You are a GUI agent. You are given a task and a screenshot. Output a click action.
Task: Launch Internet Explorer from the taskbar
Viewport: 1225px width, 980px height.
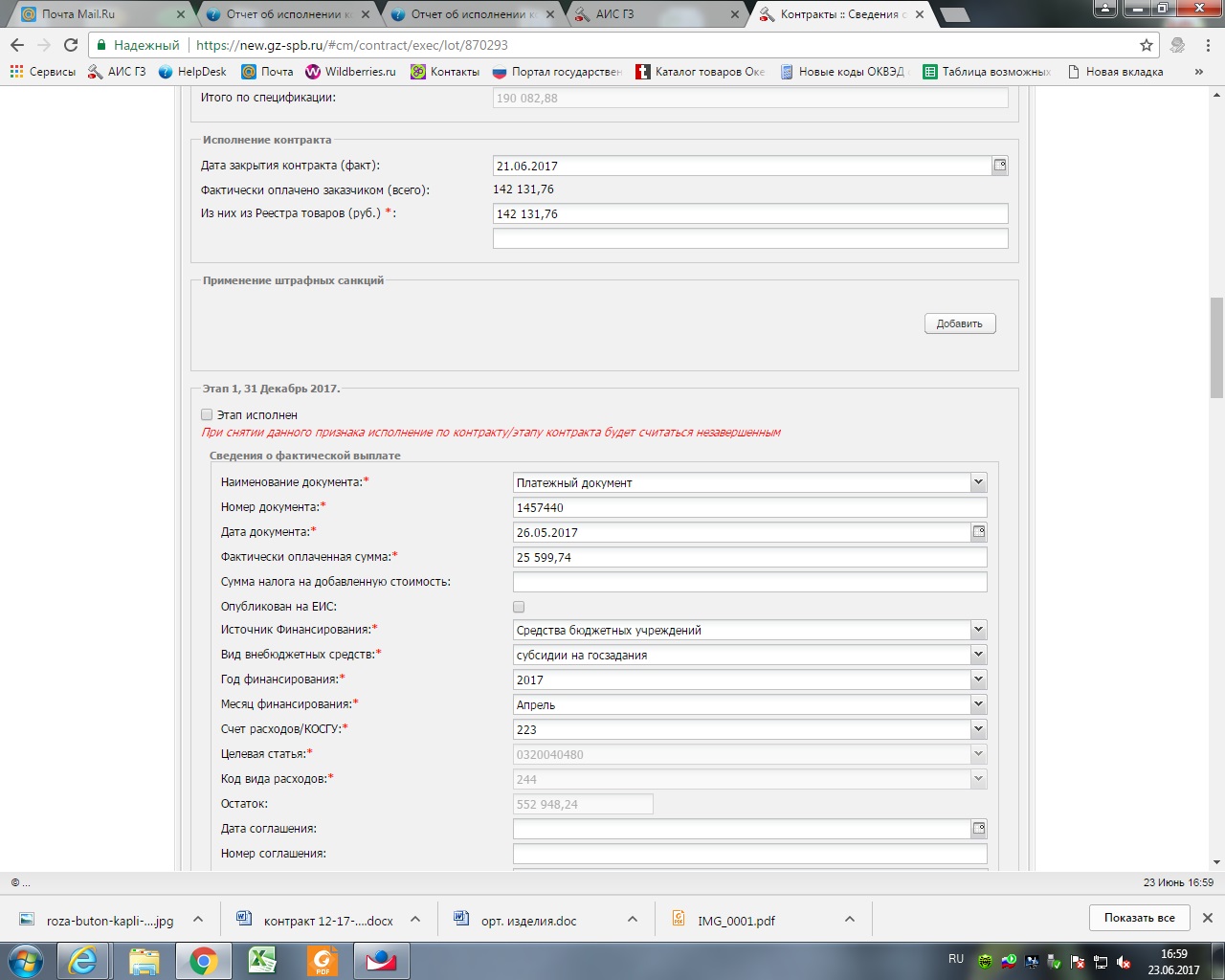tap(83, 960)
